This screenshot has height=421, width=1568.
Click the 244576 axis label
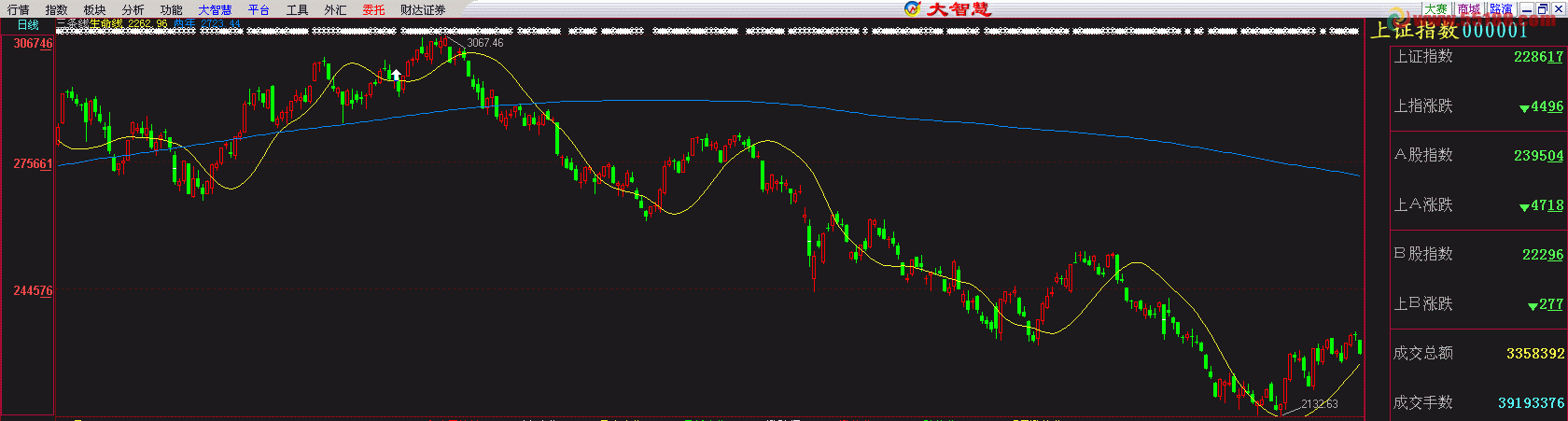point(33,290)
